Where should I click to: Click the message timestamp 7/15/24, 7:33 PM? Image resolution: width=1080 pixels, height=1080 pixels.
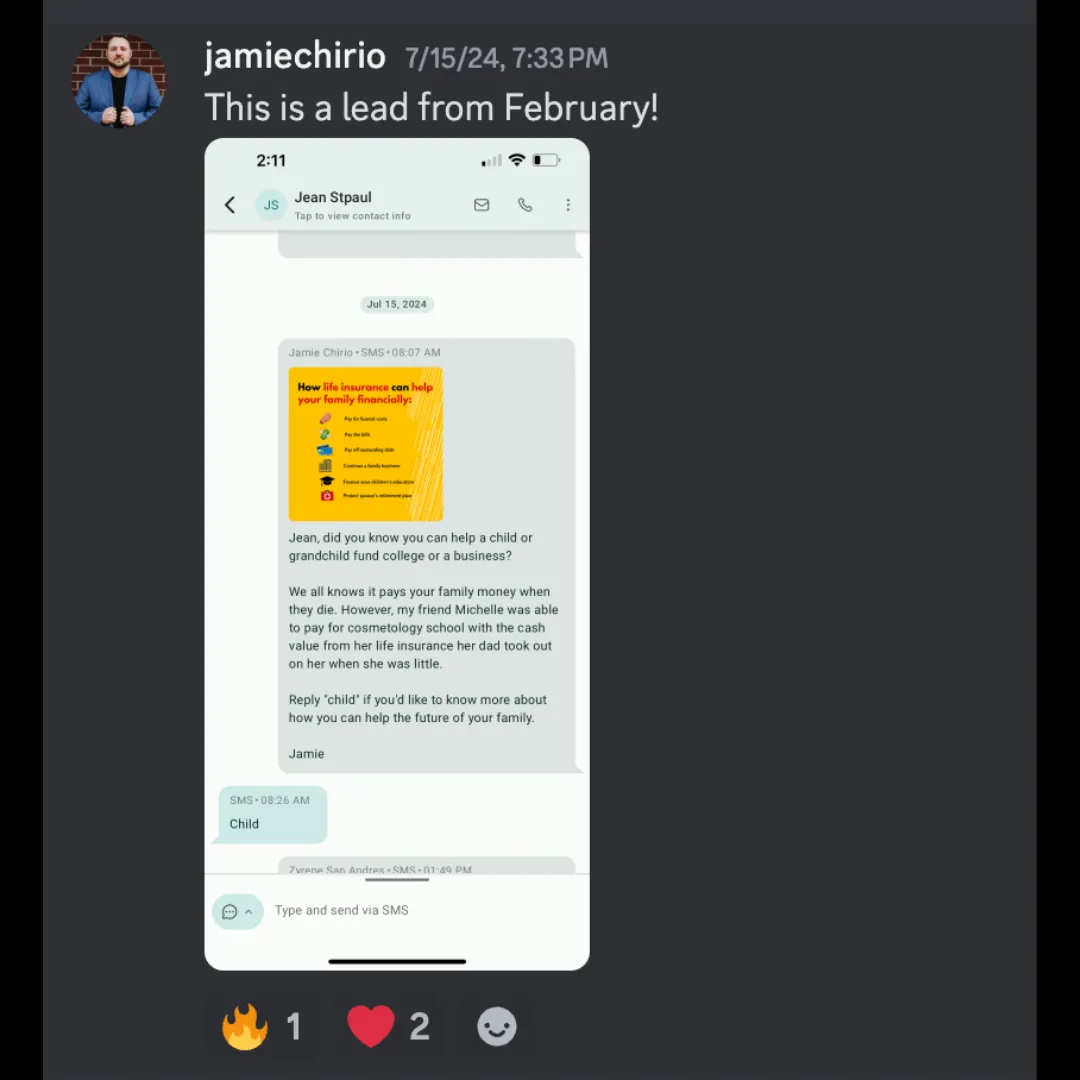click(x=506, y=58)
